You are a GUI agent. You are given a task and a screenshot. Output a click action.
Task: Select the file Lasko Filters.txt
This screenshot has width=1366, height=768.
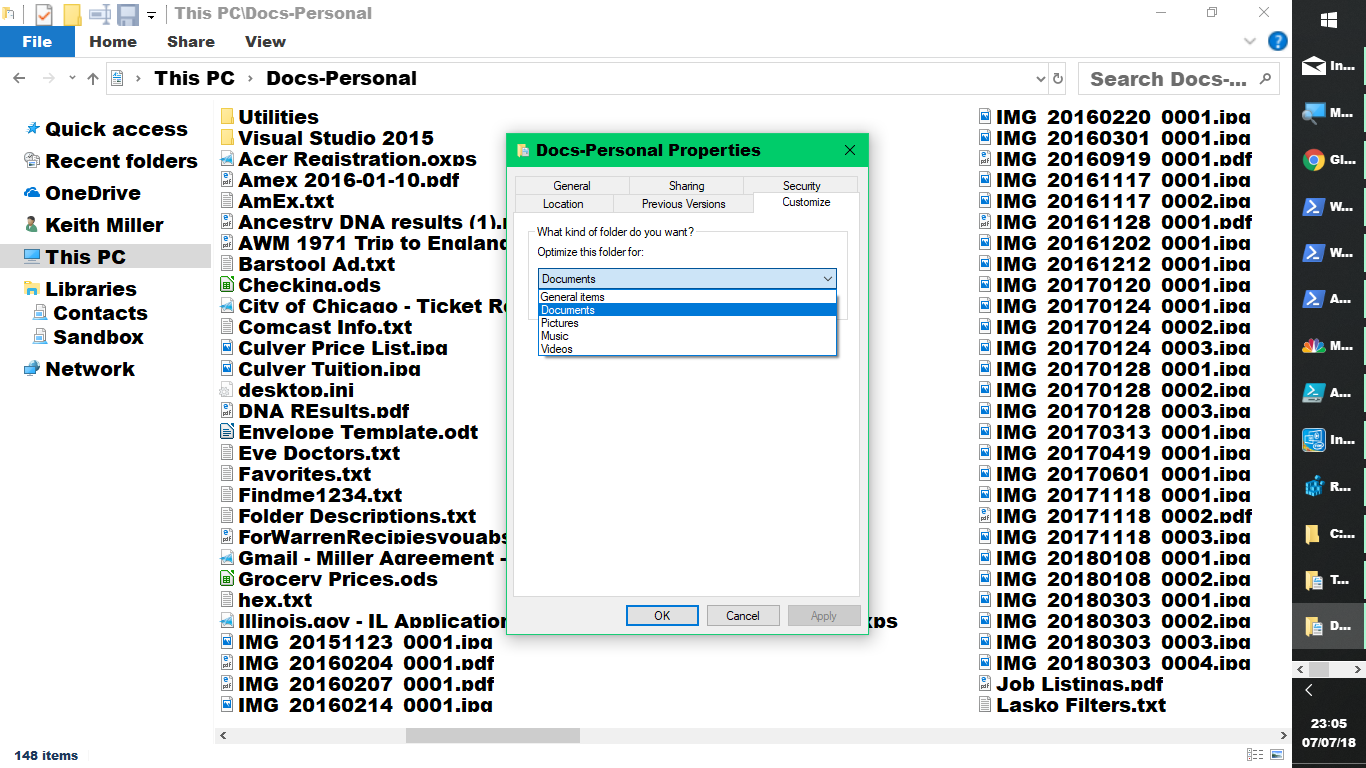tap(1081, 705)
